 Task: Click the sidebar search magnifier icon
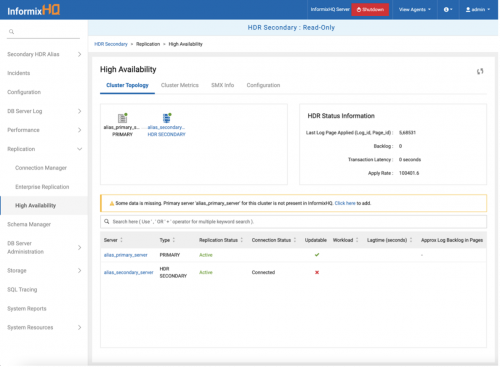pyautogui.click(x=11, y=32)
